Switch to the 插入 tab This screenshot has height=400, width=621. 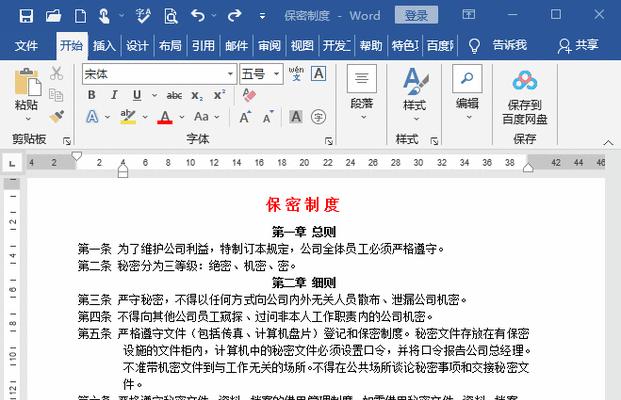point(104,46)
